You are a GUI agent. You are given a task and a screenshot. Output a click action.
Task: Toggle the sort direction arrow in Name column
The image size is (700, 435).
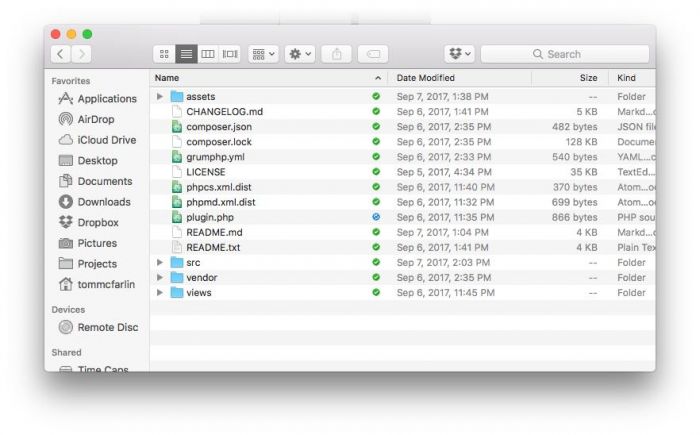[x=378, y=78]
